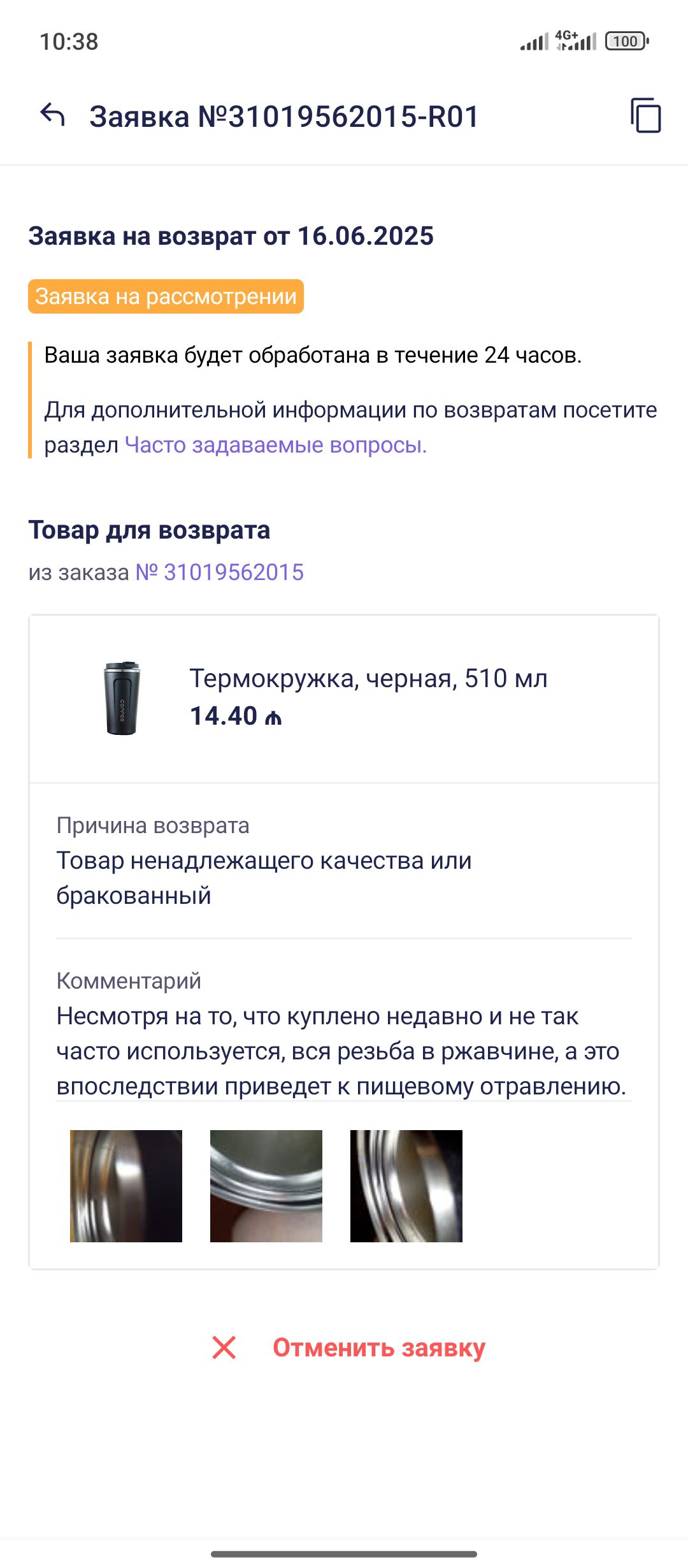Open the black thermo mug product image
Viewport: 688px width, 1568px height.
(x=122, y=698)
